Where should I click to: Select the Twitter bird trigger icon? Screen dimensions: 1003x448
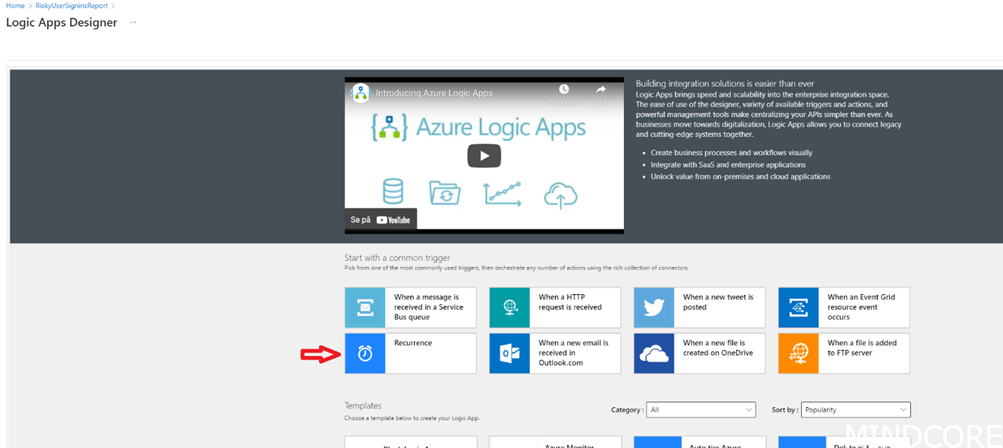(654, 308)
